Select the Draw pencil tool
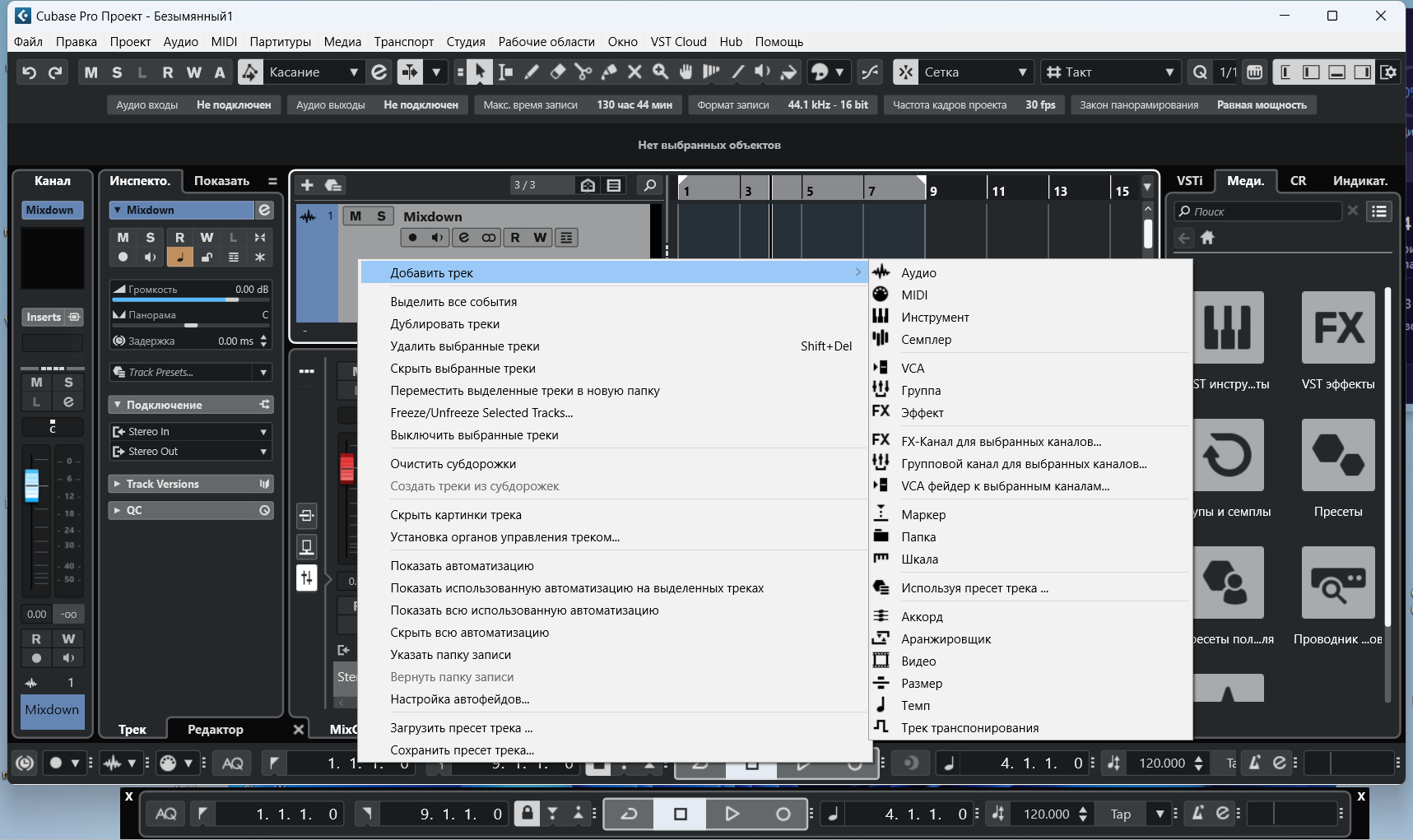 click(x=532, y=72)
